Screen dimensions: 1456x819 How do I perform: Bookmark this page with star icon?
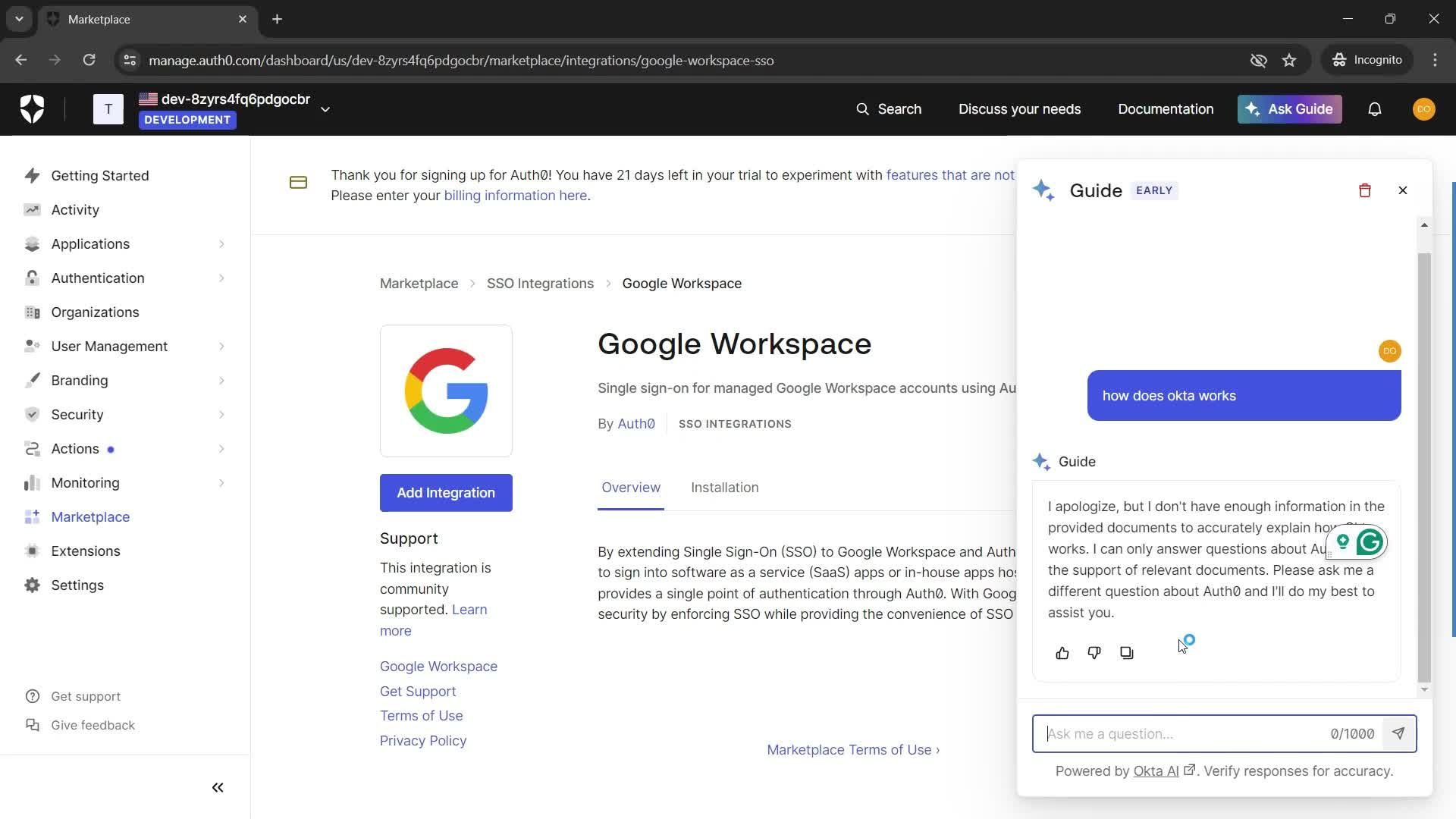(x=1289, y=60)
